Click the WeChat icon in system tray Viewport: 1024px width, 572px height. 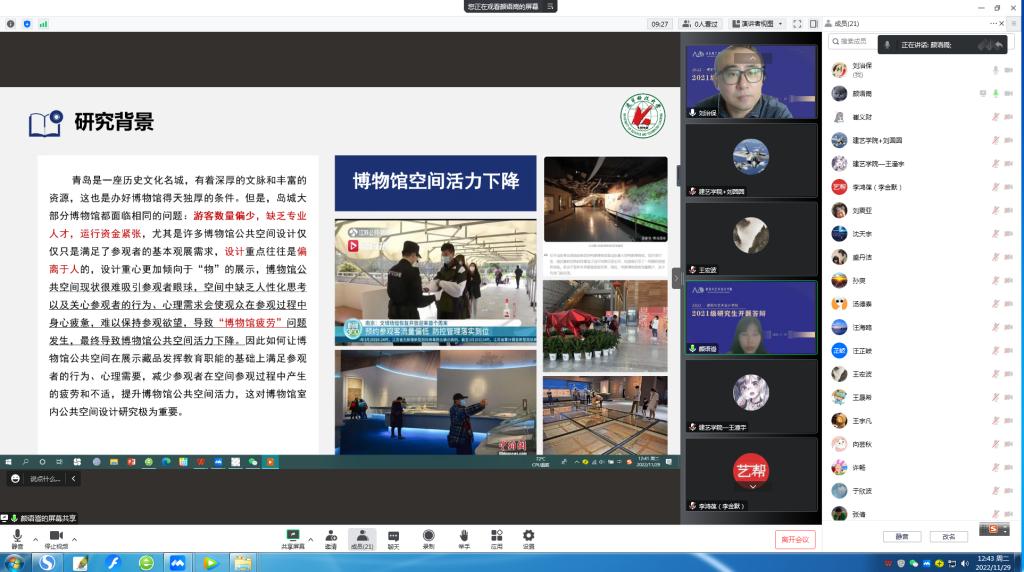914,563
